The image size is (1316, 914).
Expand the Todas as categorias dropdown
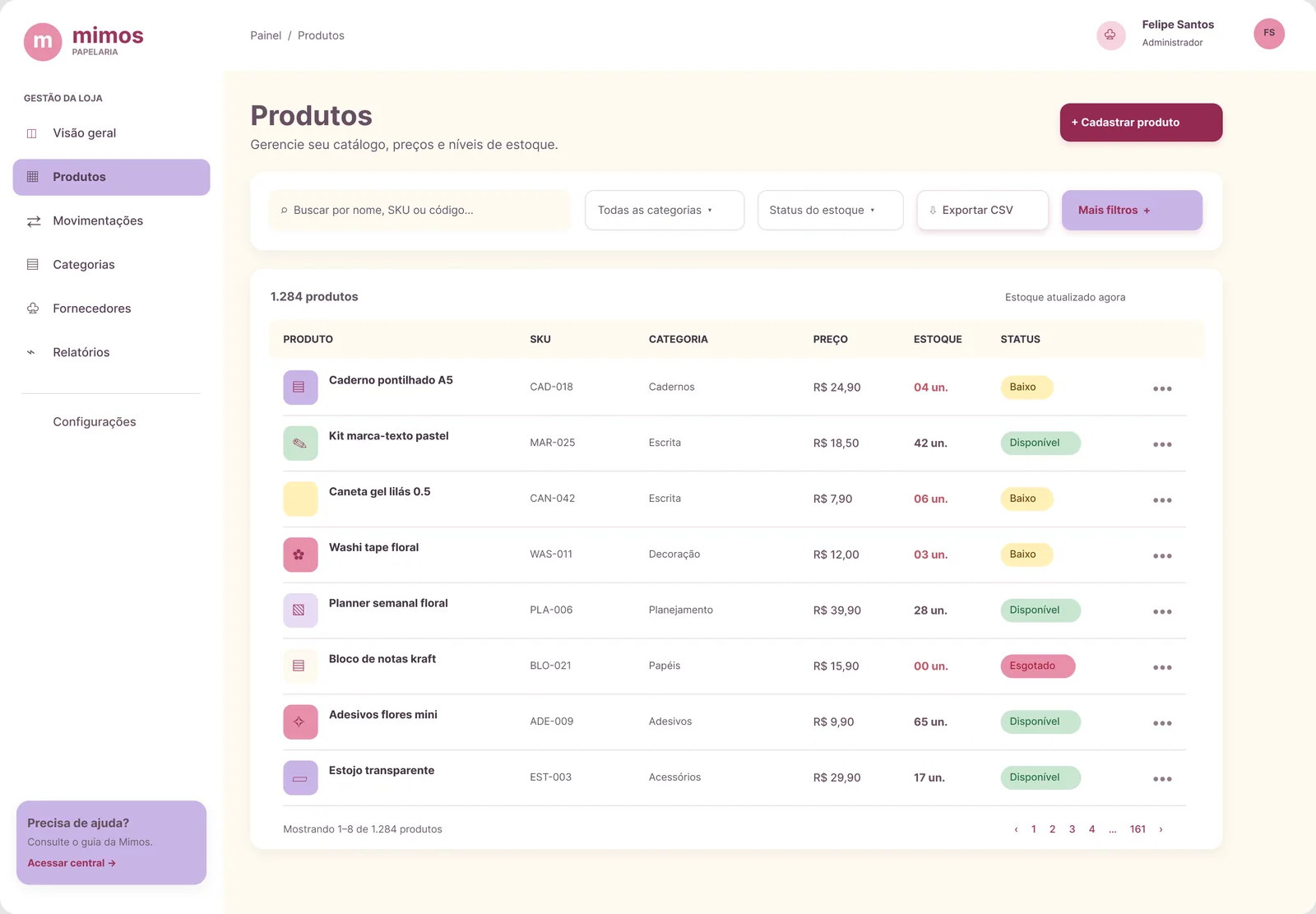click(x=665, y=211)
